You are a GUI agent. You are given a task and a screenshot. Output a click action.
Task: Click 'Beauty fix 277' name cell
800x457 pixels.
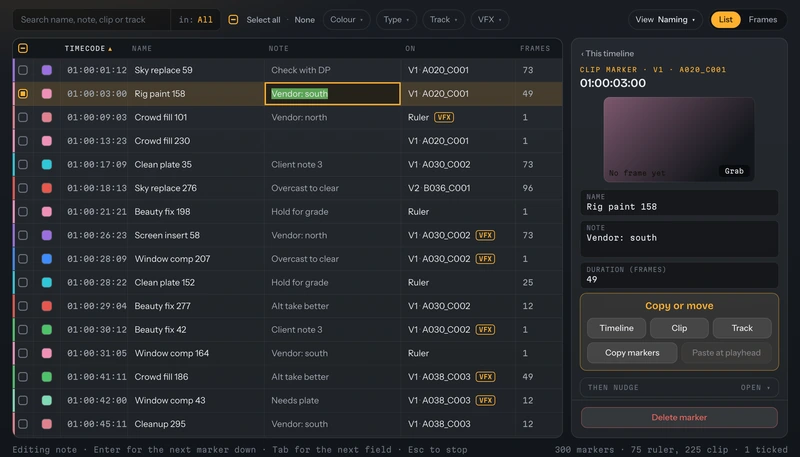162,306
